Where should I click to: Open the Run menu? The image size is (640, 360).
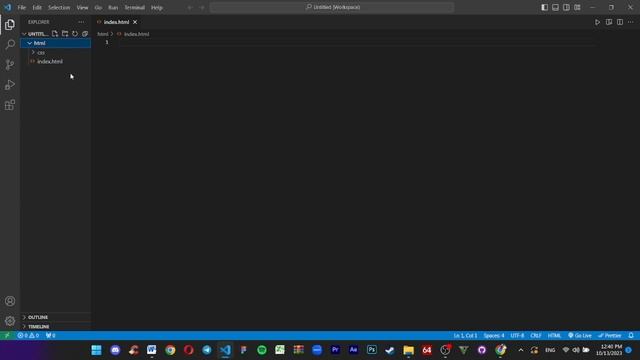coord(113,7)
